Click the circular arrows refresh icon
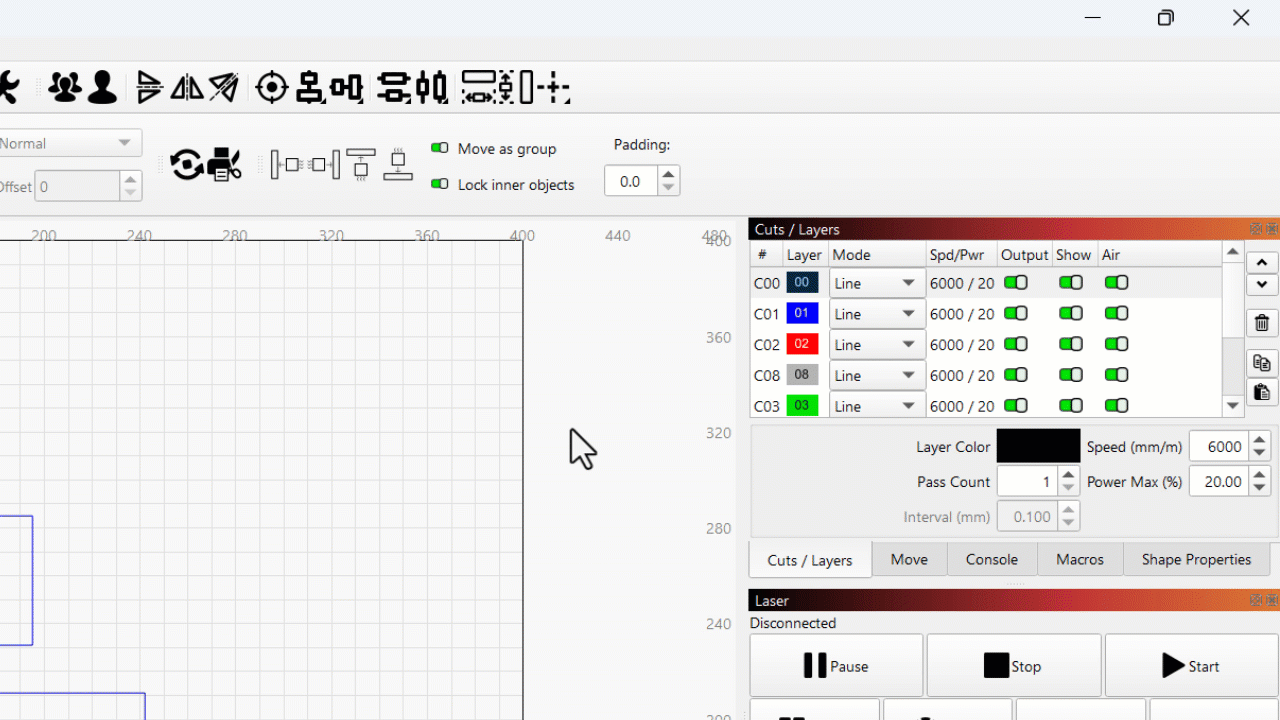This screenshot has height=720, width=1280. [187, 164]
